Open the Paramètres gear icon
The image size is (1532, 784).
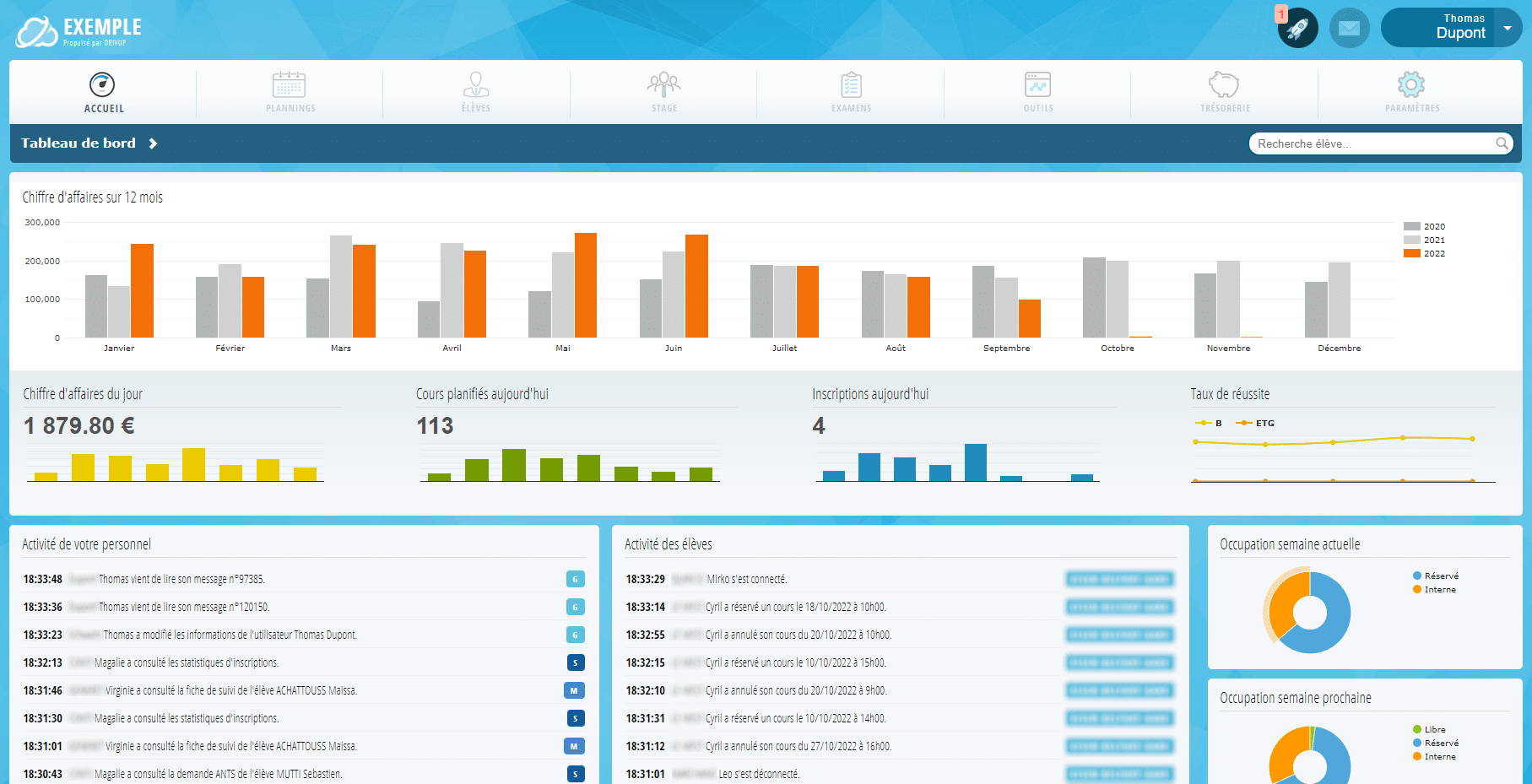(x=1411, y=84)
